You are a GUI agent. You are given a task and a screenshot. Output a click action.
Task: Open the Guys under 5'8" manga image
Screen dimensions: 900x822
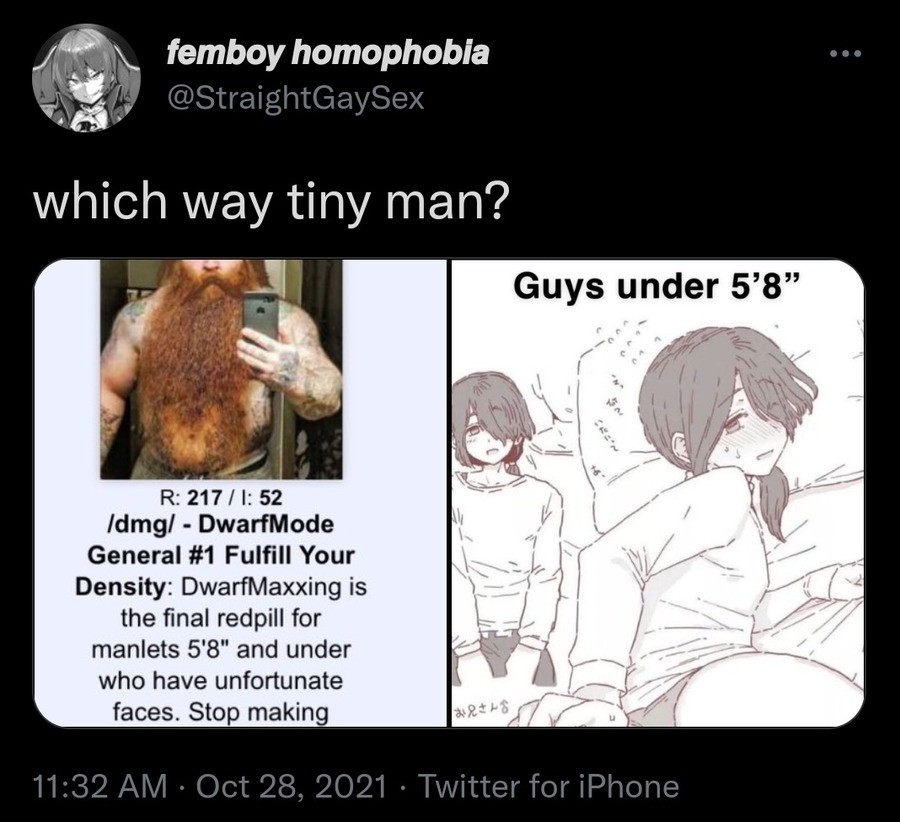(x=658, y=493)
